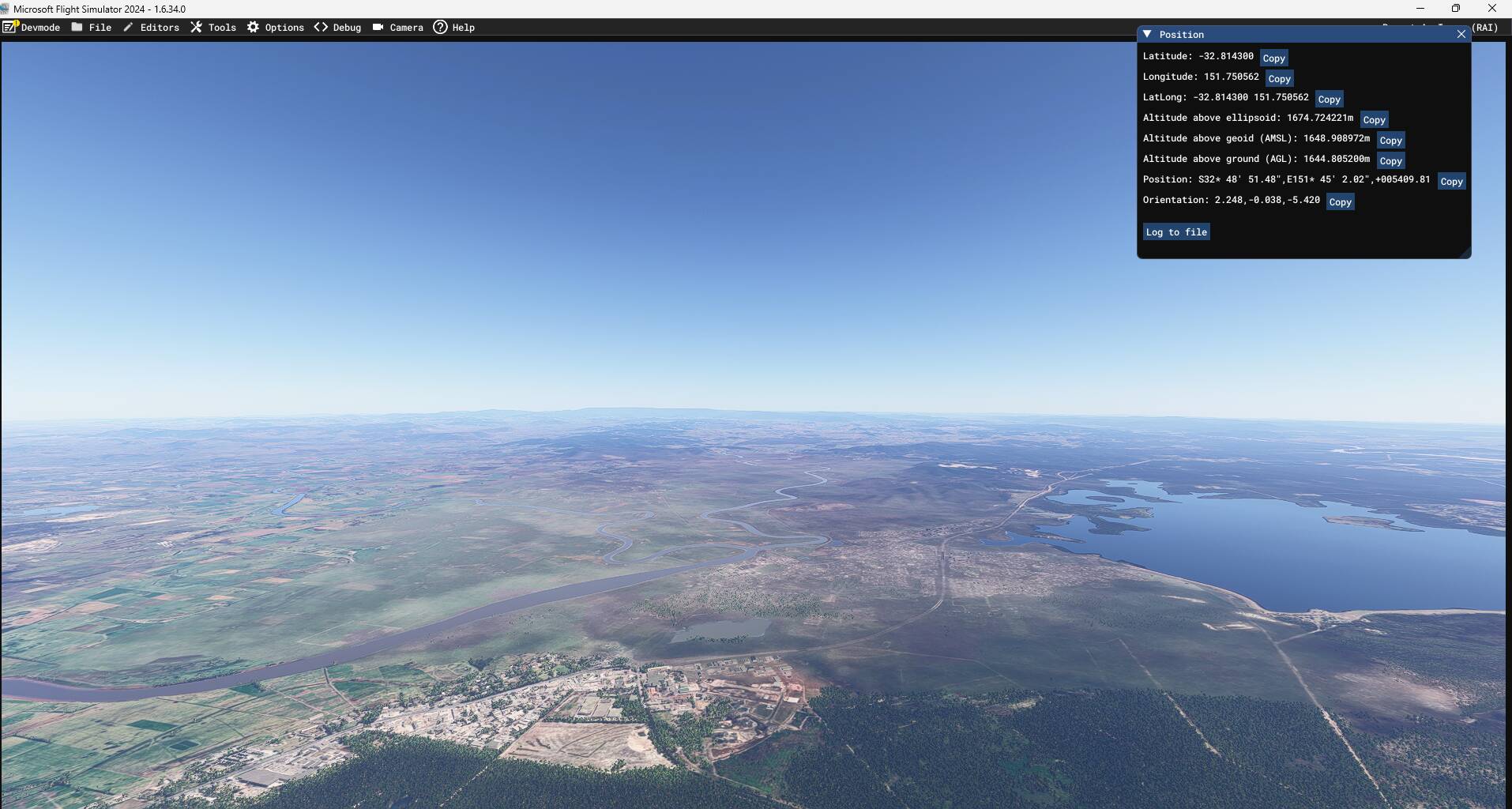This screenshot has width=1512, height=809.
Task: Click the Position panel resize grip
Action: click(x=1466, y=254)
